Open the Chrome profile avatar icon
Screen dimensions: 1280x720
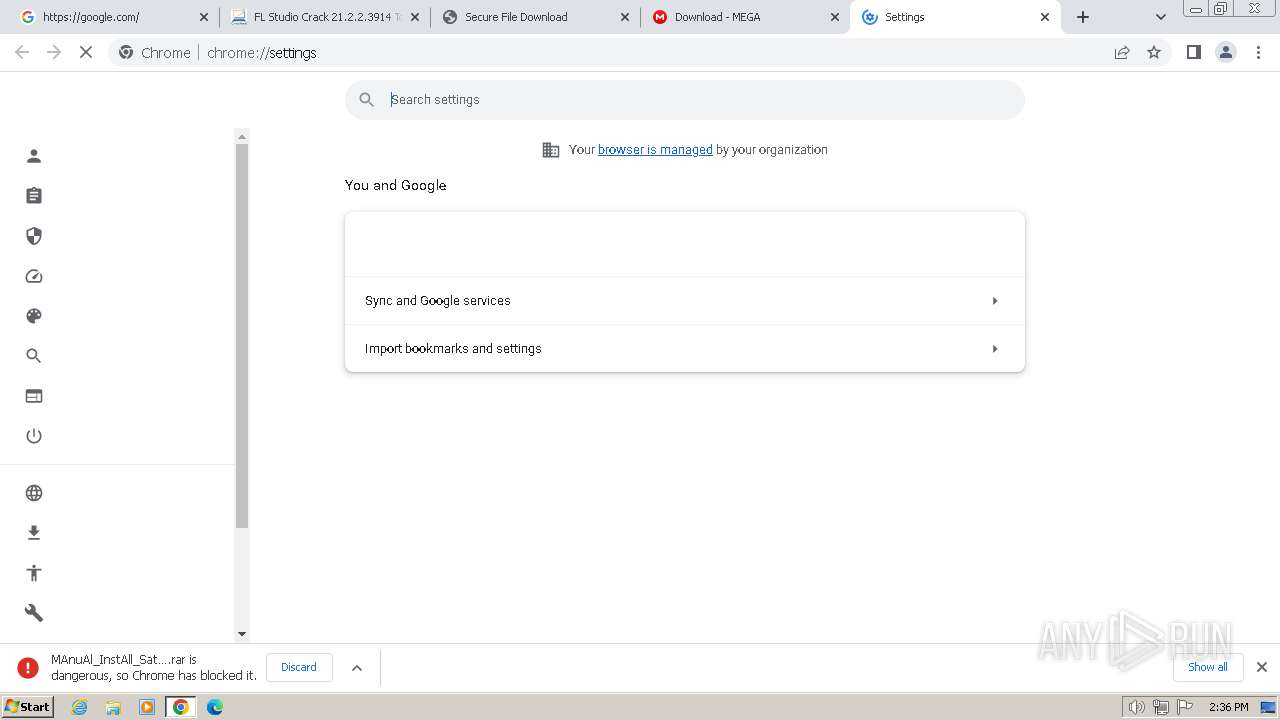[1226, 52]
